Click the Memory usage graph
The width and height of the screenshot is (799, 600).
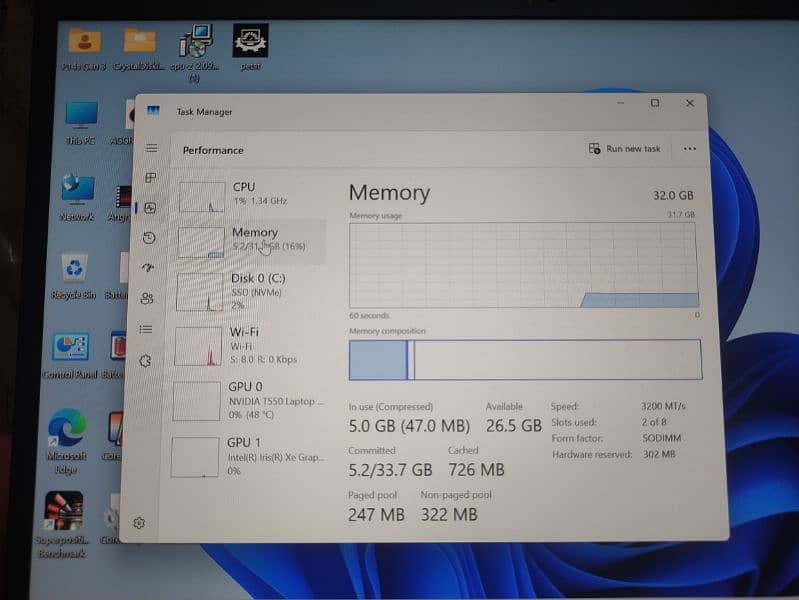(523, 265)
